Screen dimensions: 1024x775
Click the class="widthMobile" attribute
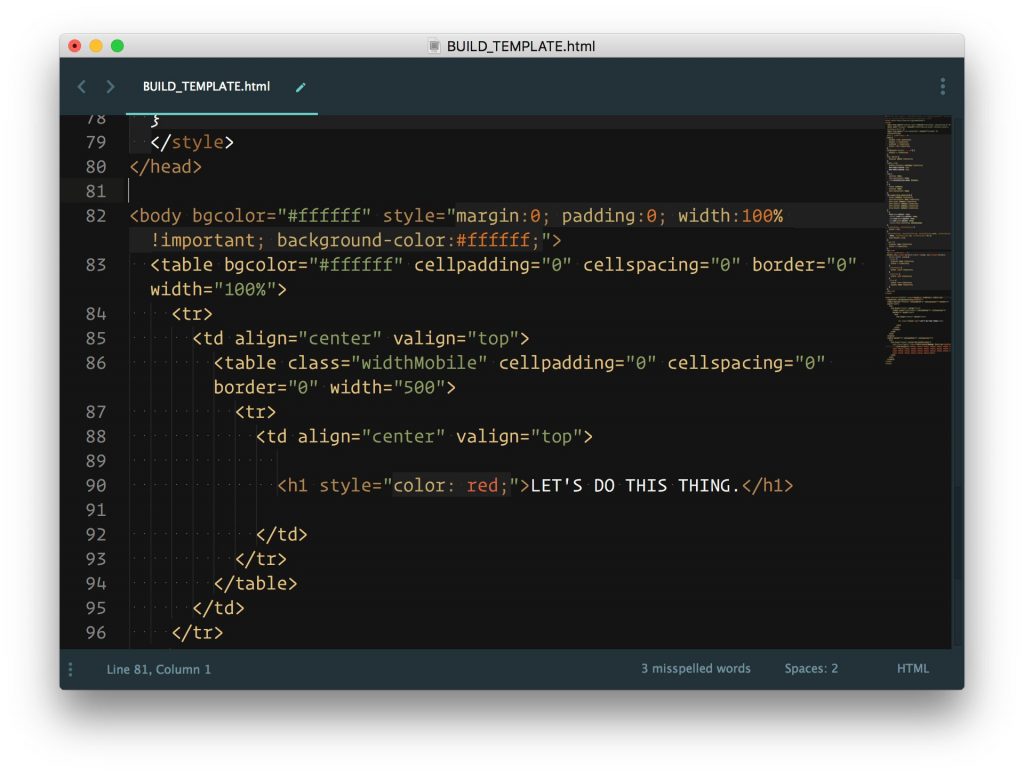click(387, 363)
